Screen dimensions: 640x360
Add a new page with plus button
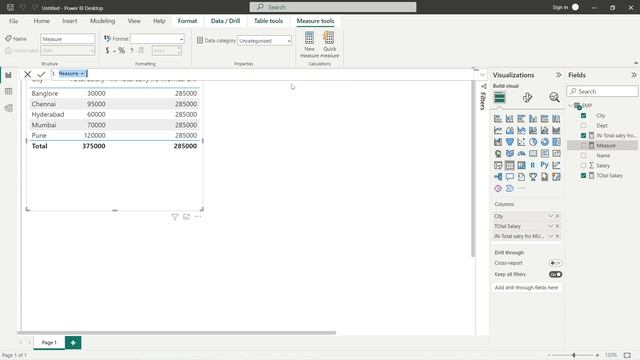(x=73, y=342)
